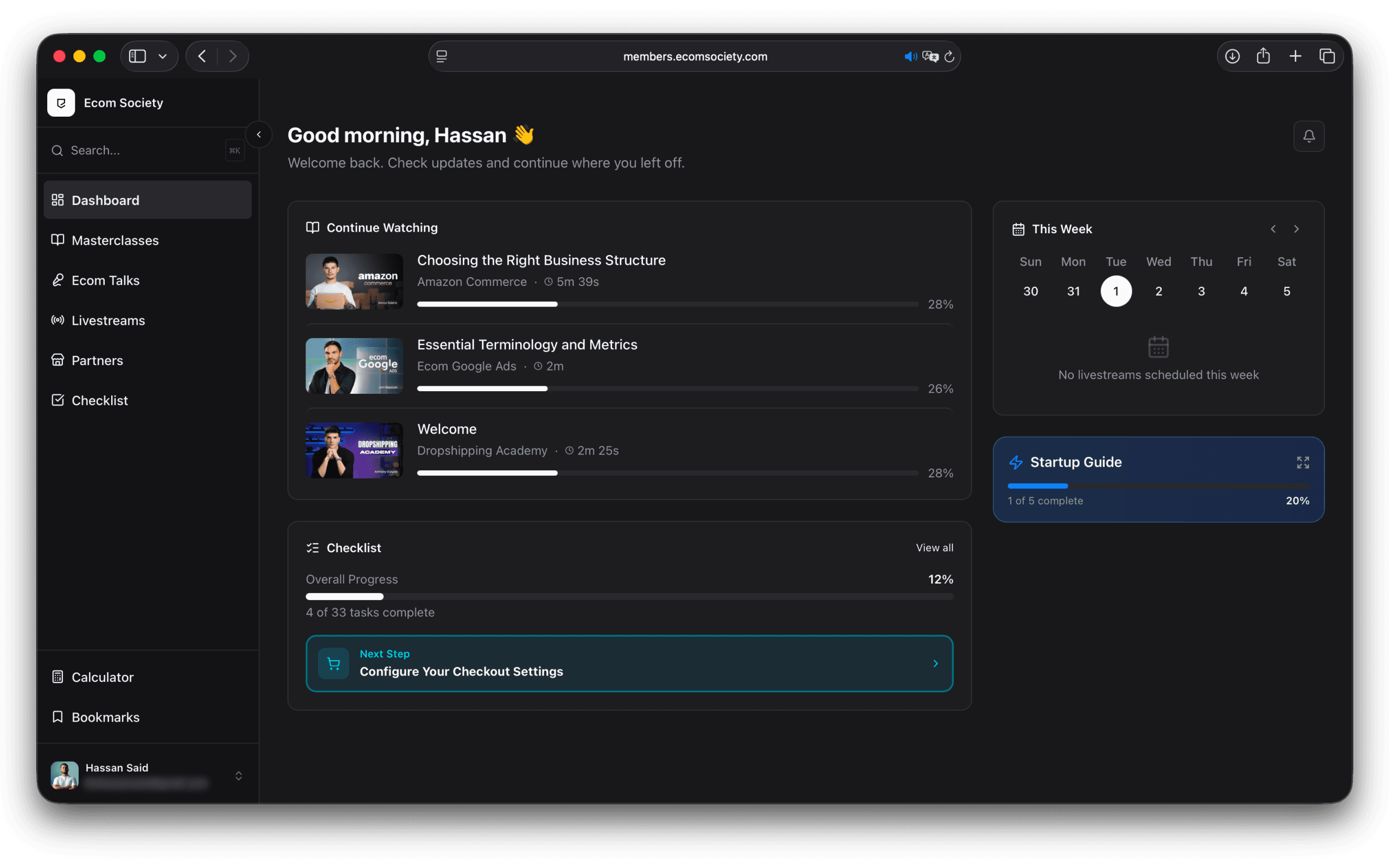
Task: Go to previous week in calendar
Action: pos(1273,229)
